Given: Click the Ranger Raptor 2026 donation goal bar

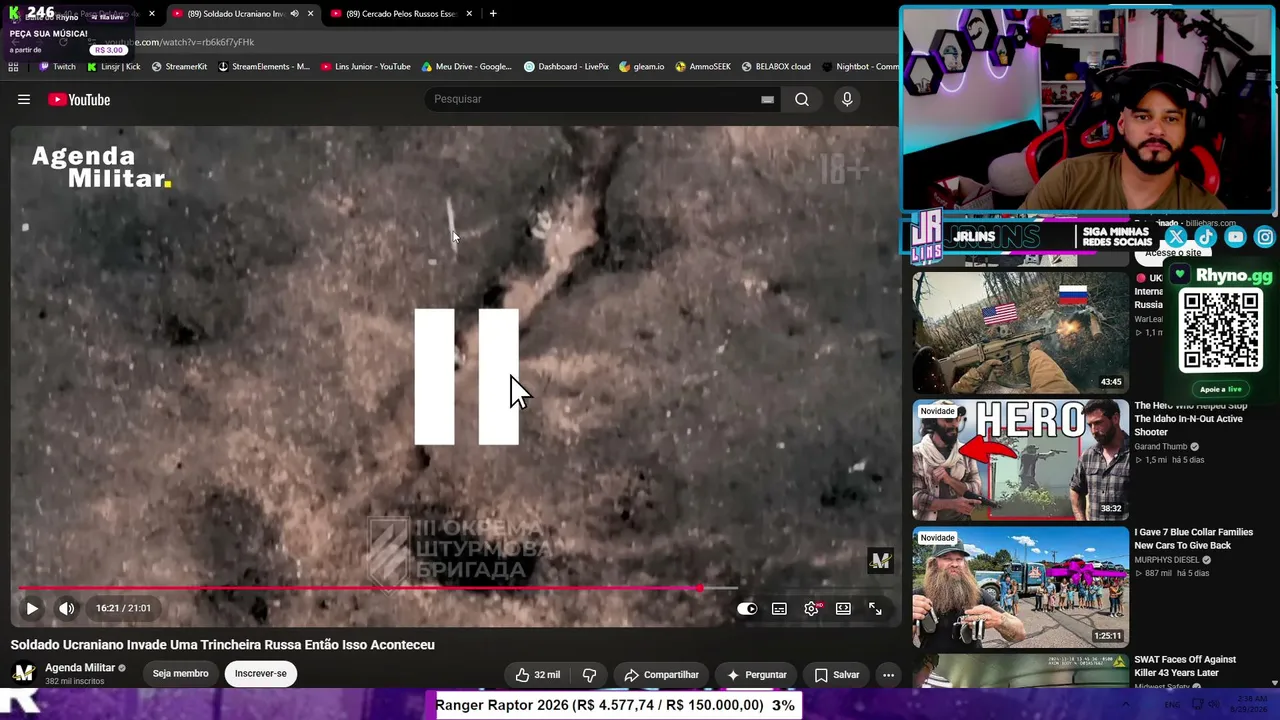Looking at the screenshot, I should pos(616,705).
